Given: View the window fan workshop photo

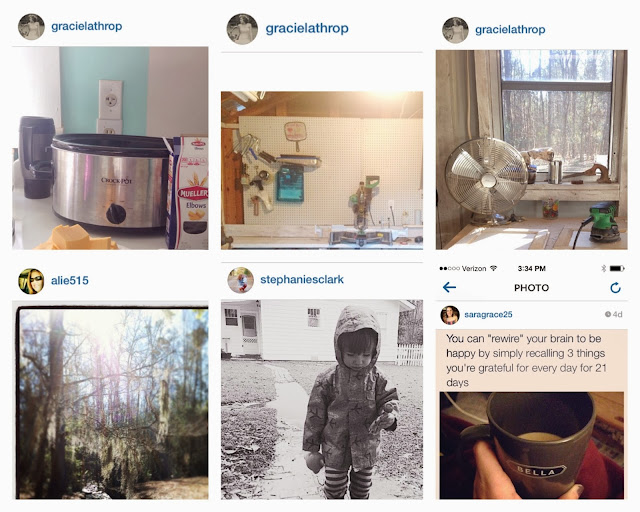Looking at the screenshot, I should point(531,149).
